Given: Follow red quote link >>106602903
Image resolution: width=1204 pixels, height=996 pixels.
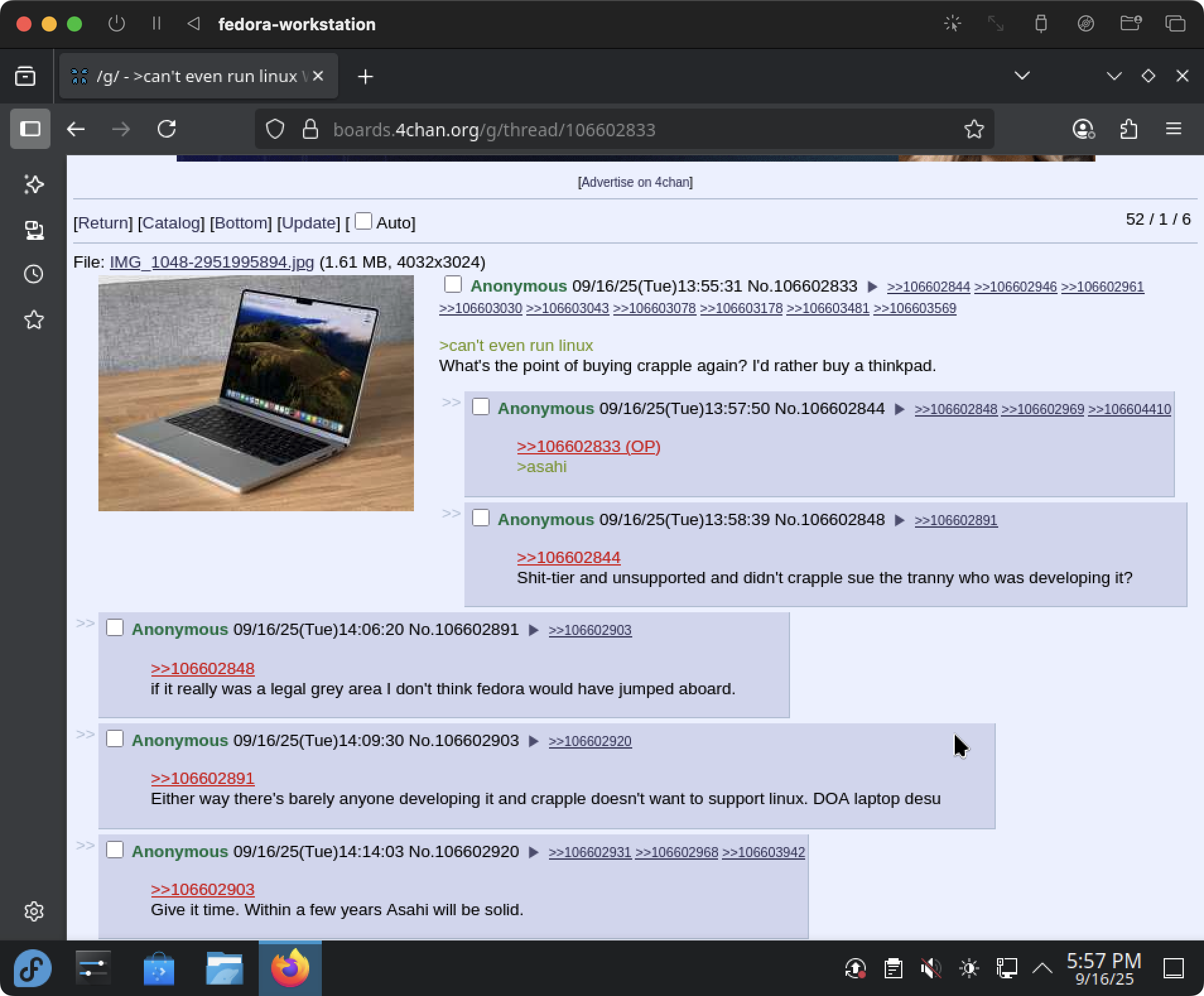Looking at the screenshot, I should [x=203, y=889].
